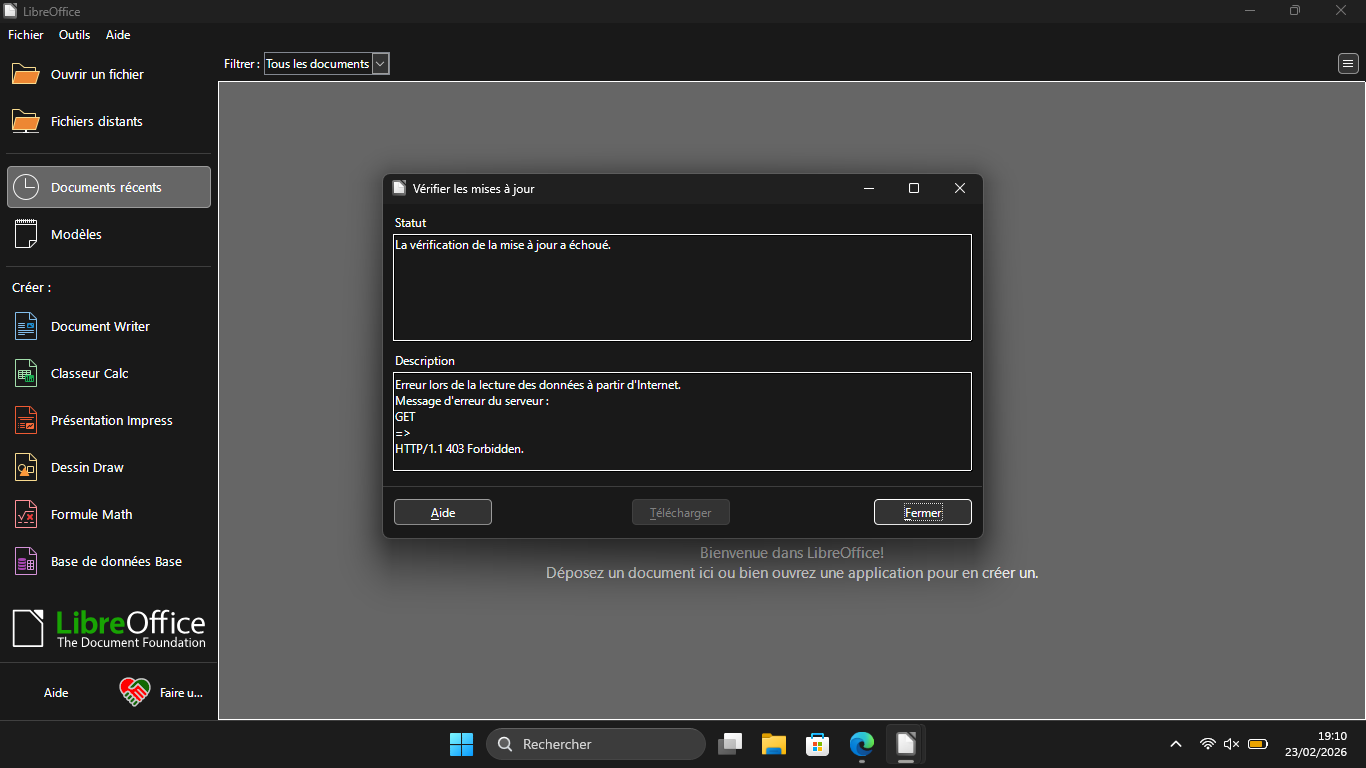Launch the Formule Math editor
1366x768 pixels.
coord(91,514)
